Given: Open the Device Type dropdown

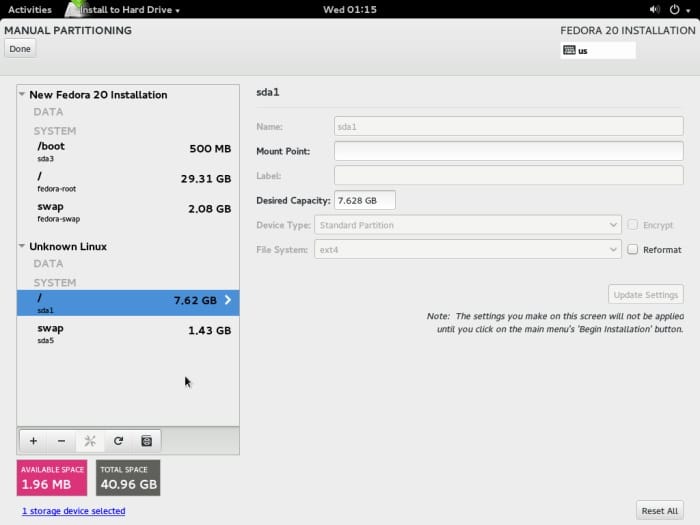Looking at the screenshot, I should [468, 225].
